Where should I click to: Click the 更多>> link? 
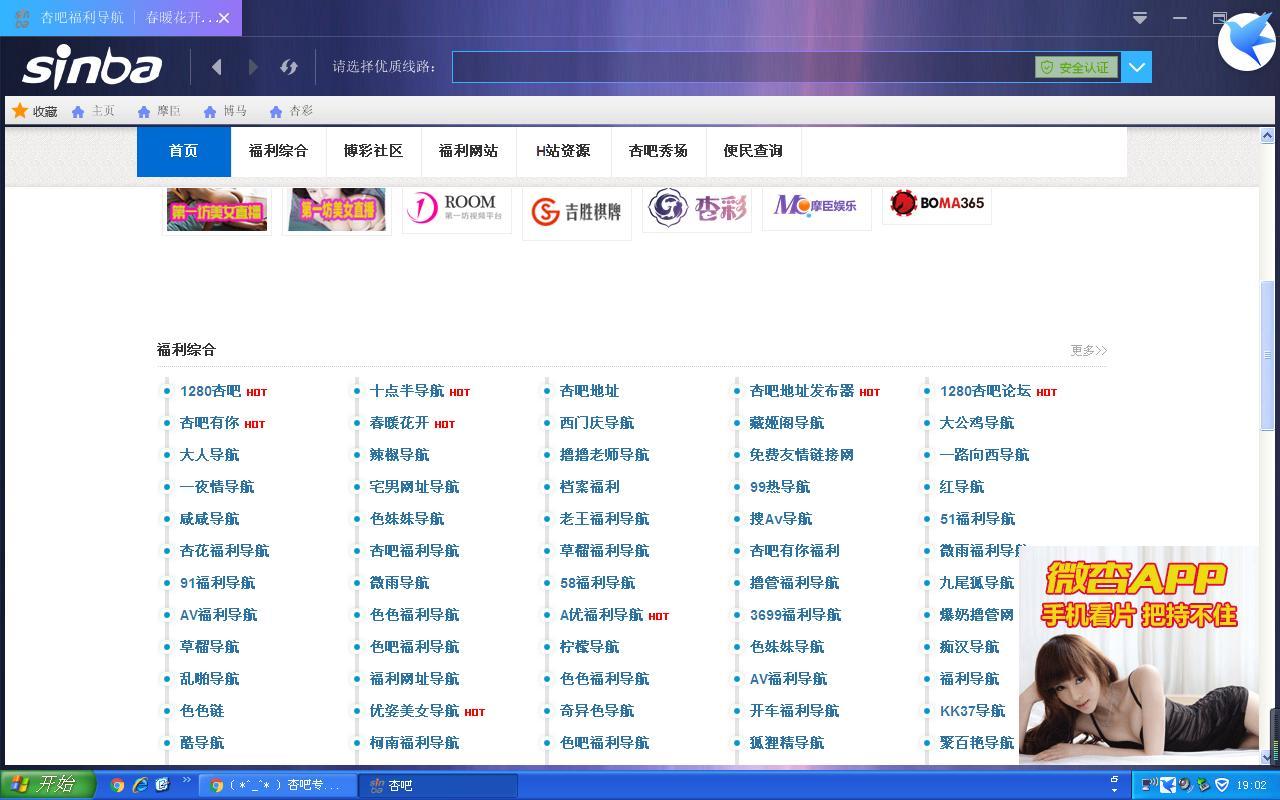tap(1088, 350)
